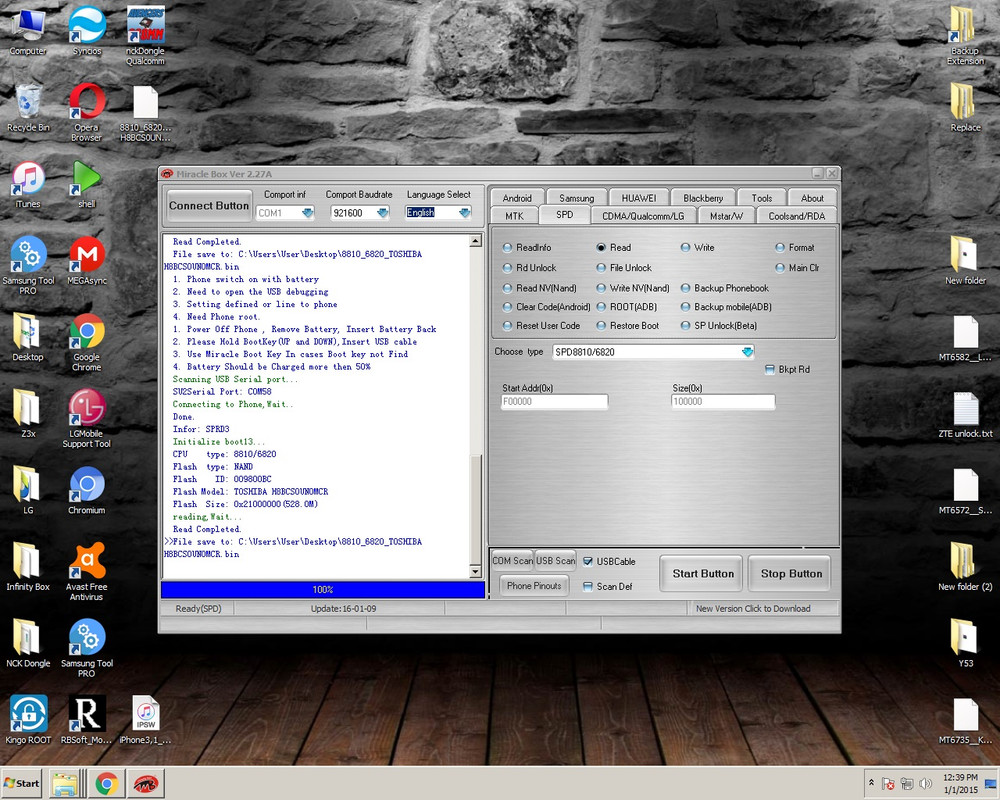Image resolution: width=1000 pixels, height=800 pixels.
Task: Open Avast Free Antivirus icon
Action: pos(87,572)
